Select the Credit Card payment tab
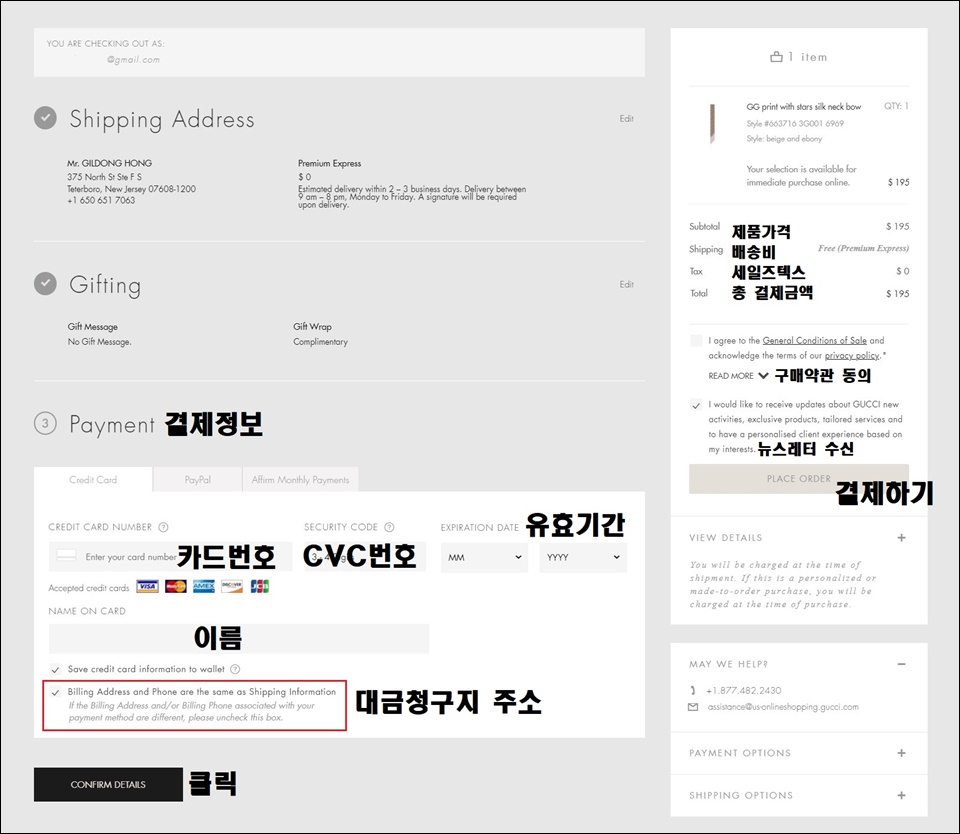This screenshot has width=960, height=834. [93, 479]
